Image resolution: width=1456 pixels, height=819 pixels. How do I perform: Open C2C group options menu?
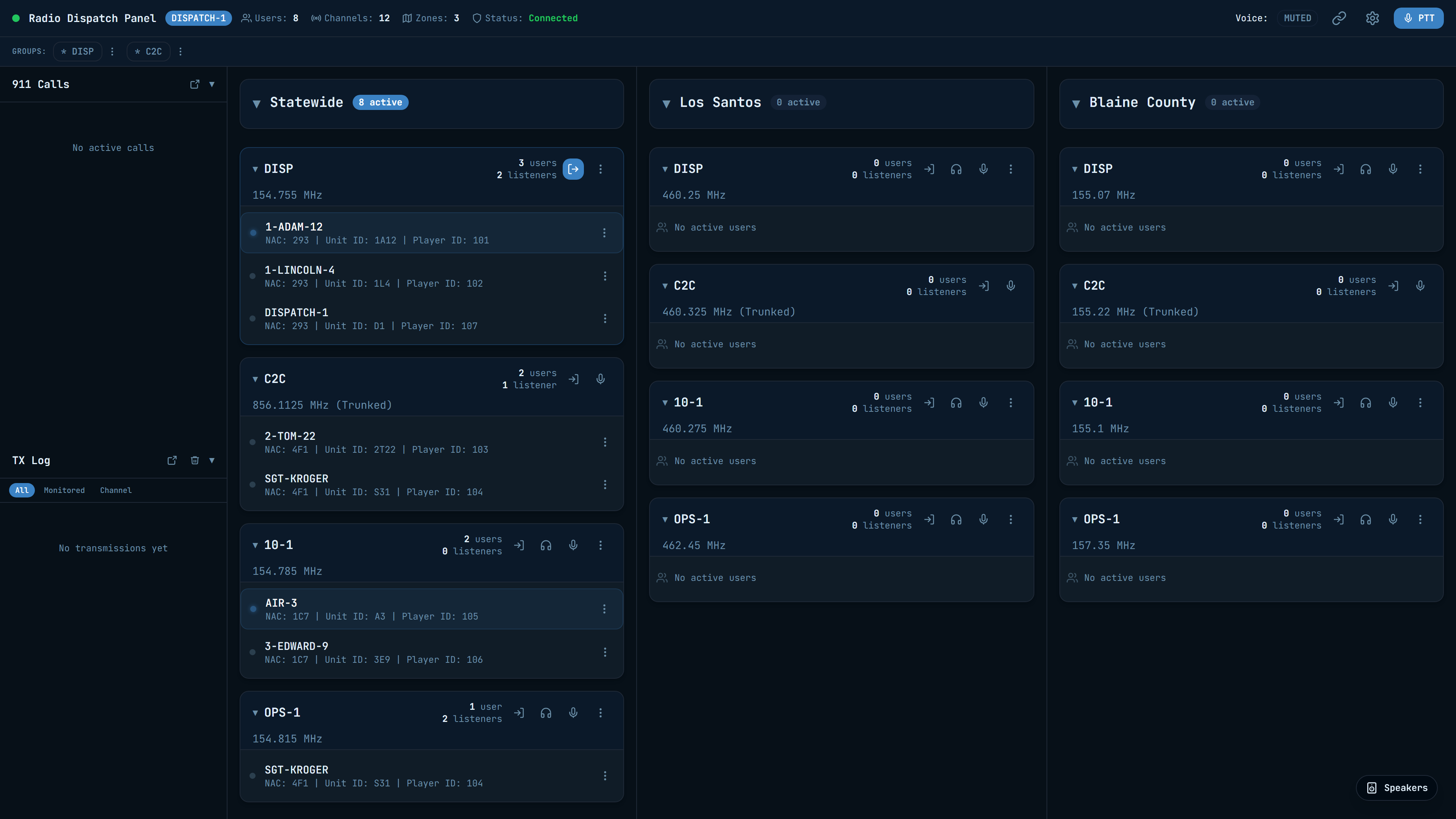(x=181, y=52)
